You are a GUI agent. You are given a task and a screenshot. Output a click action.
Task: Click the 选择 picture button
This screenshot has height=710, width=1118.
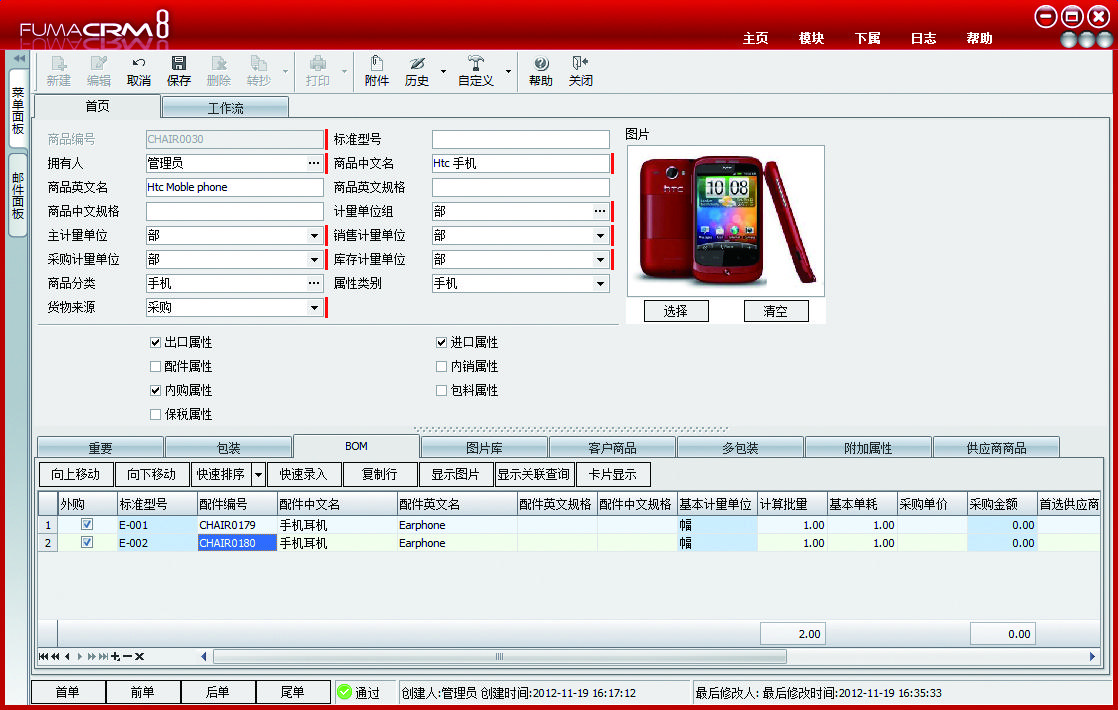click(x=676, y=311)
